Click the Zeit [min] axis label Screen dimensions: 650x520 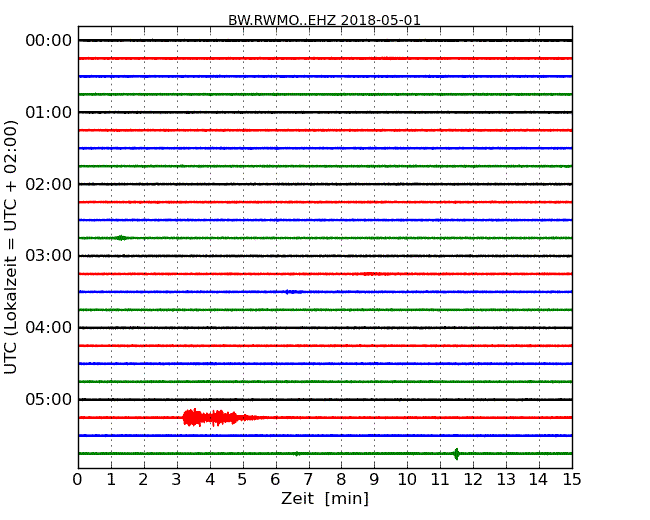click(325, 498)
